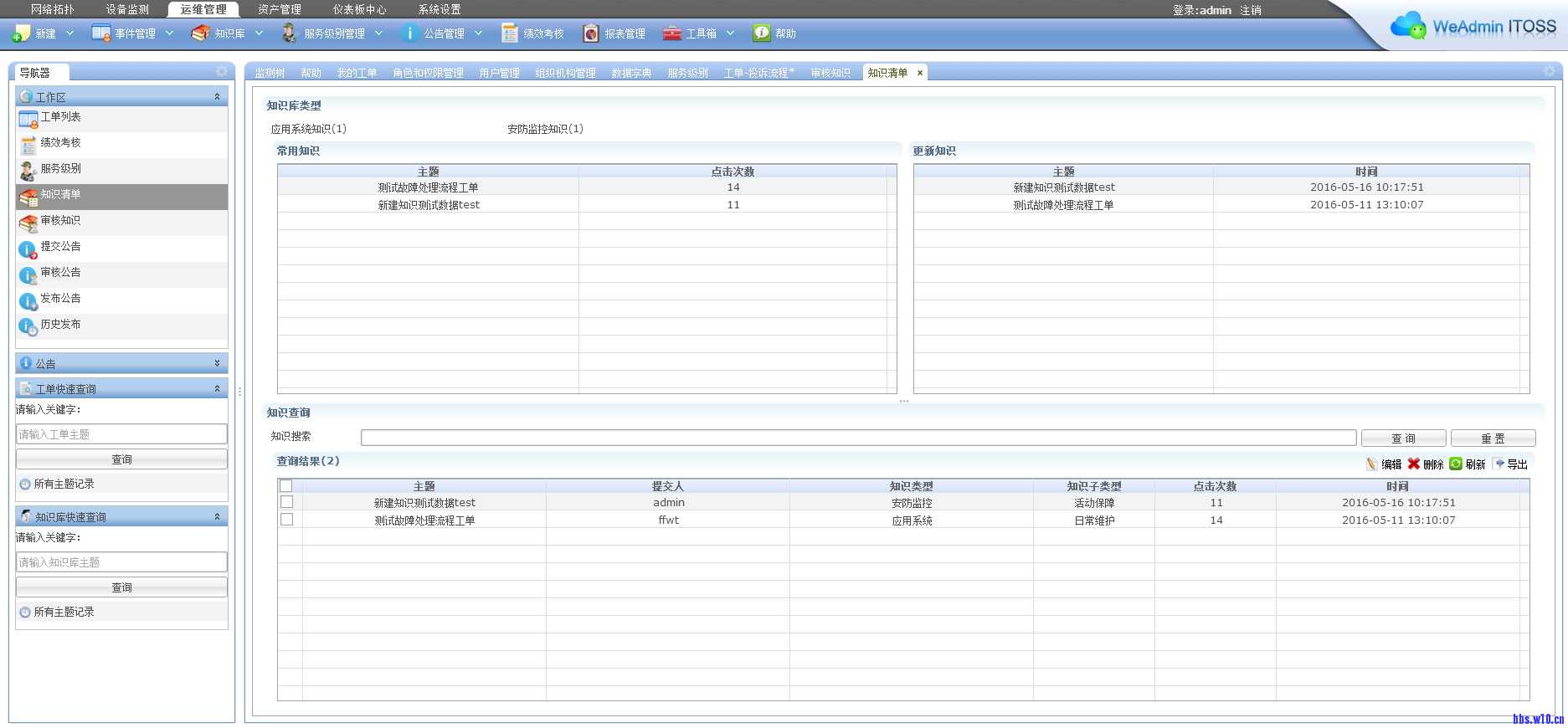1568x728 pixels.
Task: Click the 查询 button beside knowledge search
Action: pyautogui.click(x=1403, y=438)
